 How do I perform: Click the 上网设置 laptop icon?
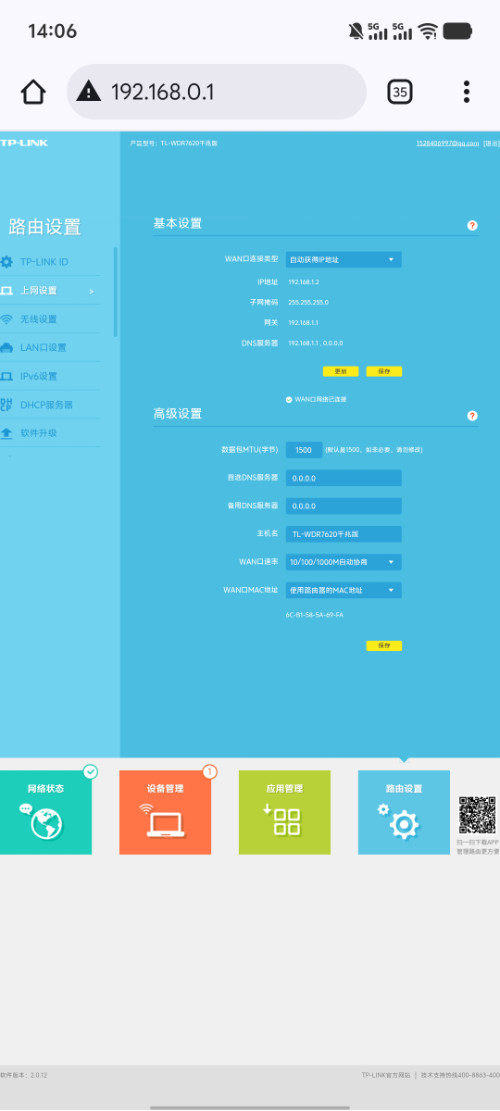pos(6,291)
